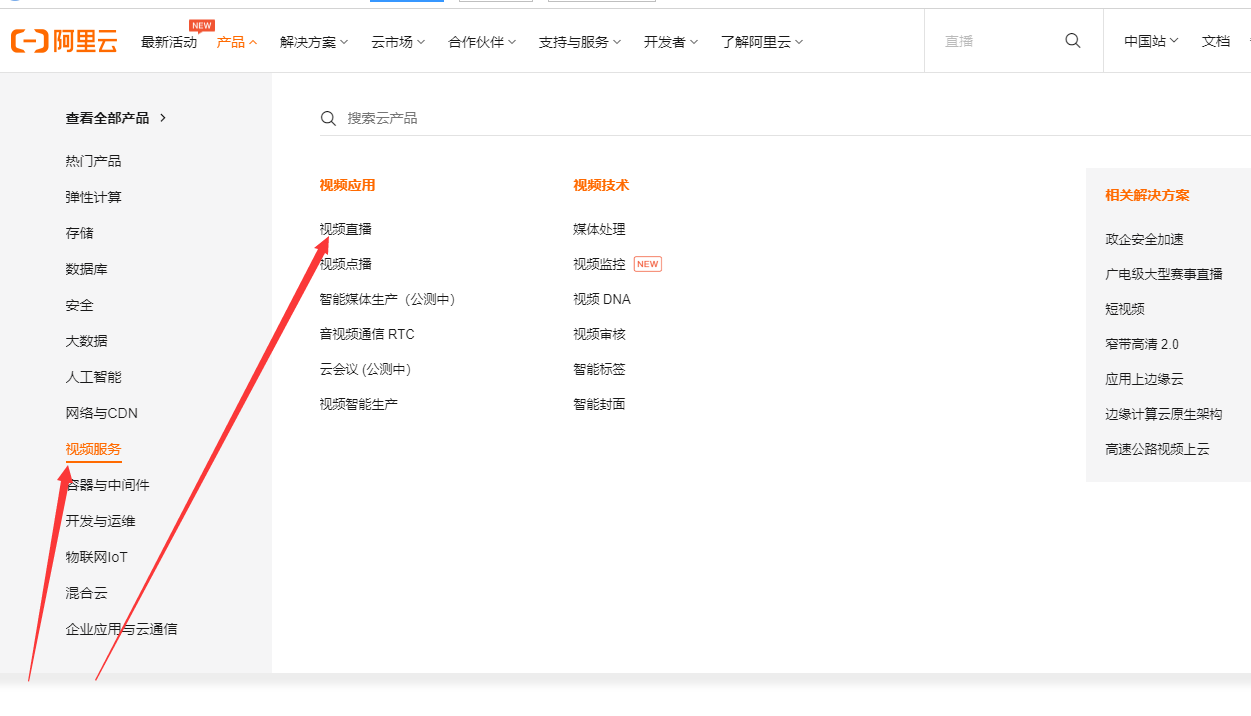Open 应用上边缘云 solution
1251x716 pixels.
coord(1144,379)
